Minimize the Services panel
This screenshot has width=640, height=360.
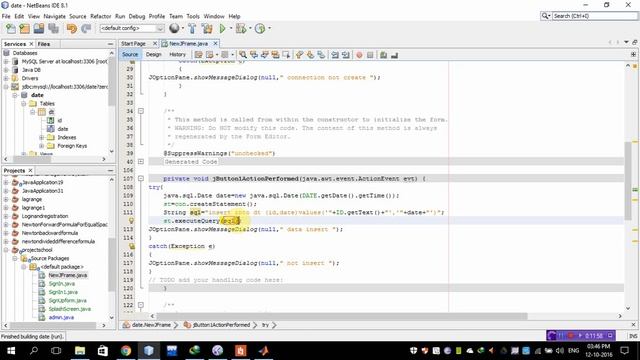pyautogui.click(x=111, y=44)
